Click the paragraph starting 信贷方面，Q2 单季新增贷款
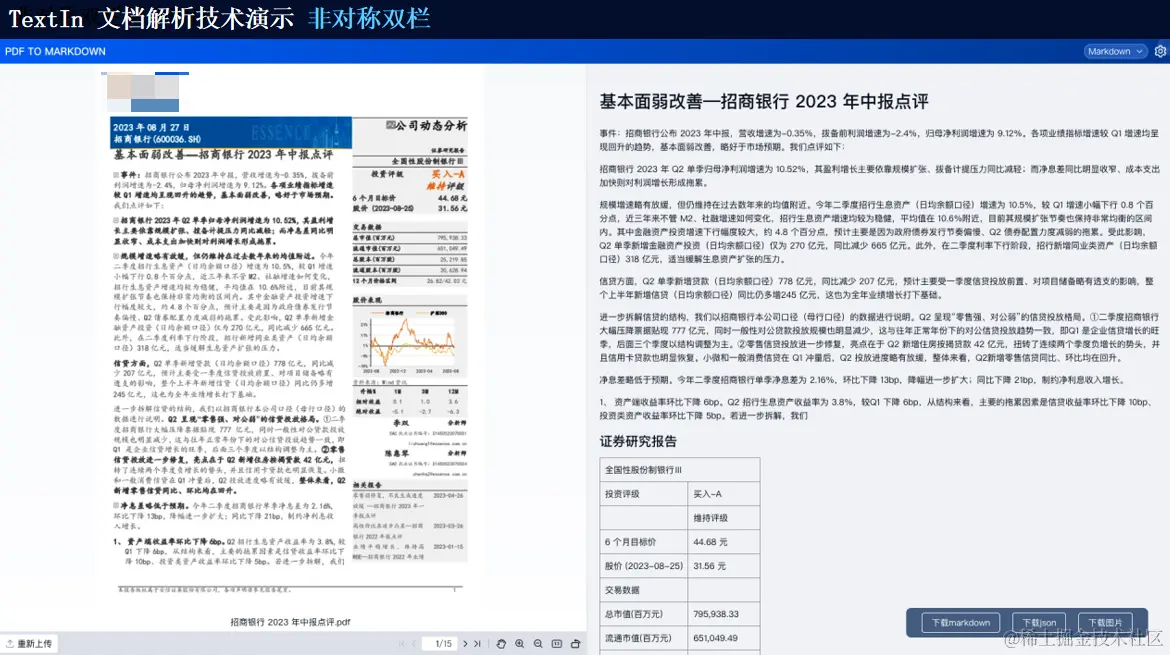Screen dimensions: 1170x655 [878, 288]
